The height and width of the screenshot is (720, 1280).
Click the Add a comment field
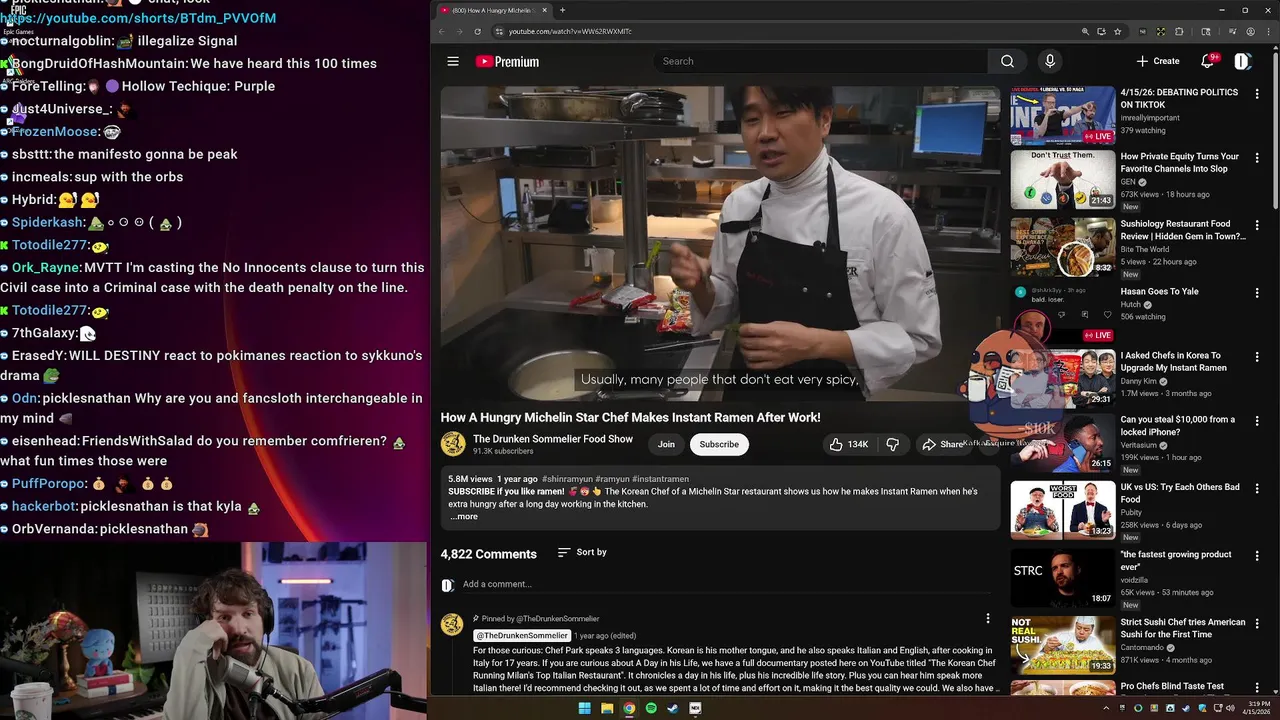pos(728,584)
